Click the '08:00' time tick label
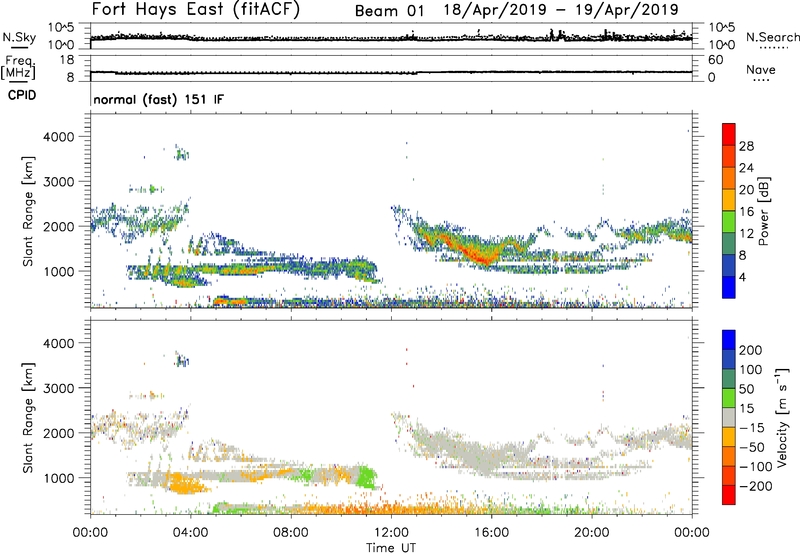 (291, 533)
